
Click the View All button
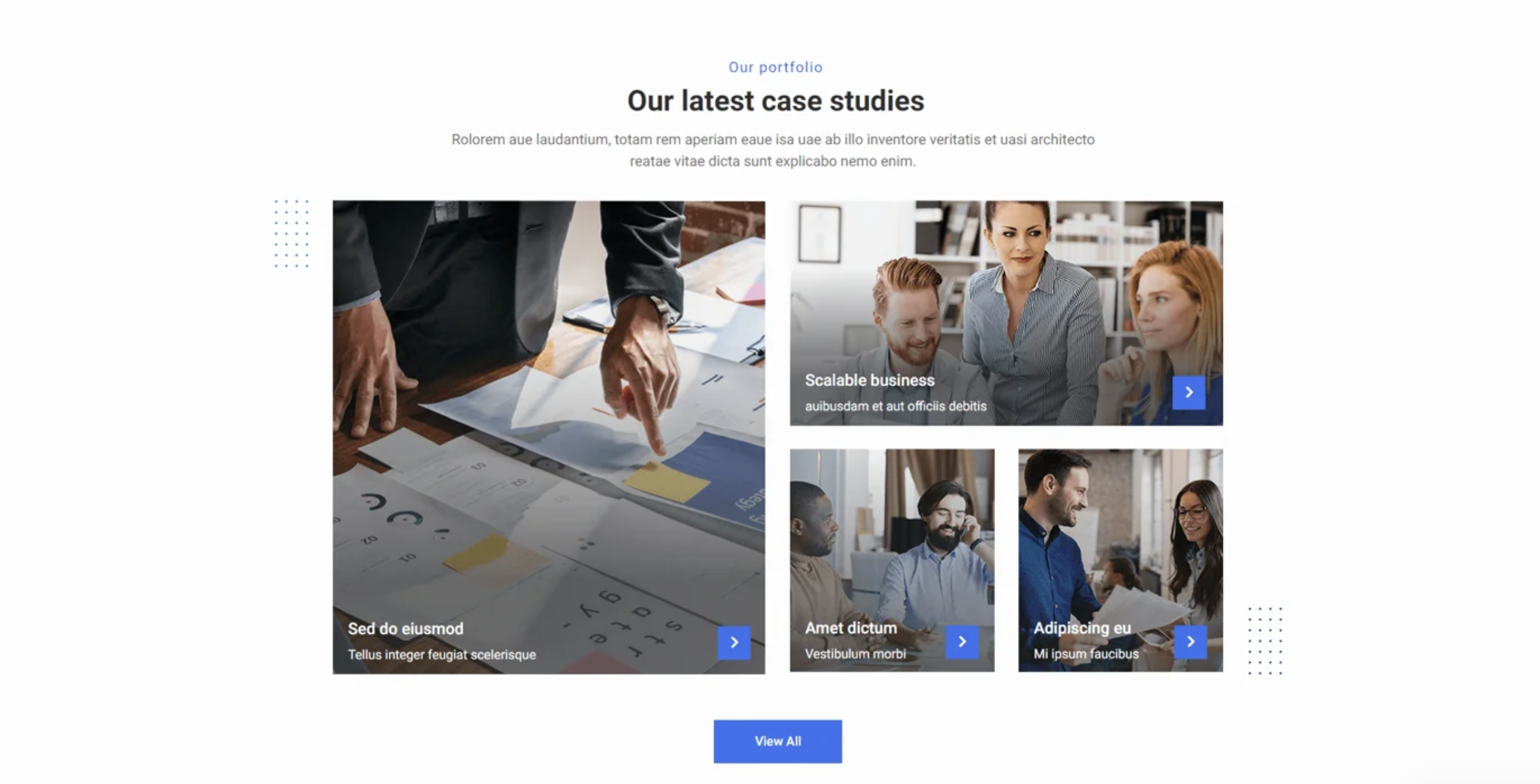point(778,741)
